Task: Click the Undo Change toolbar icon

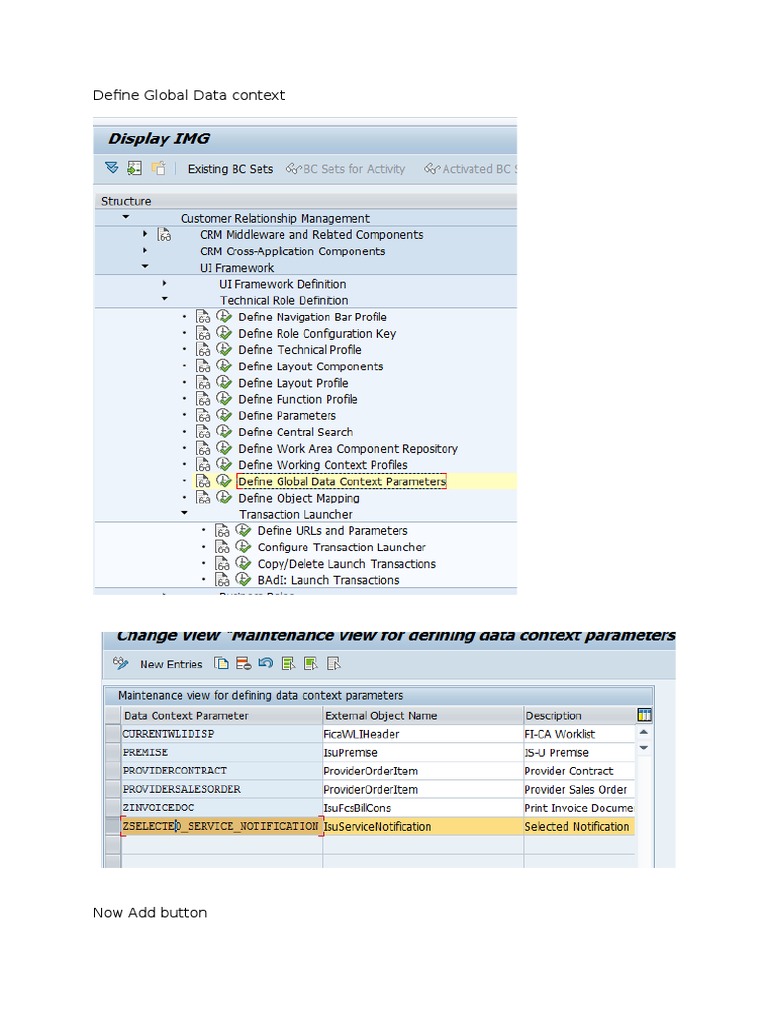Action: [265, 664]
